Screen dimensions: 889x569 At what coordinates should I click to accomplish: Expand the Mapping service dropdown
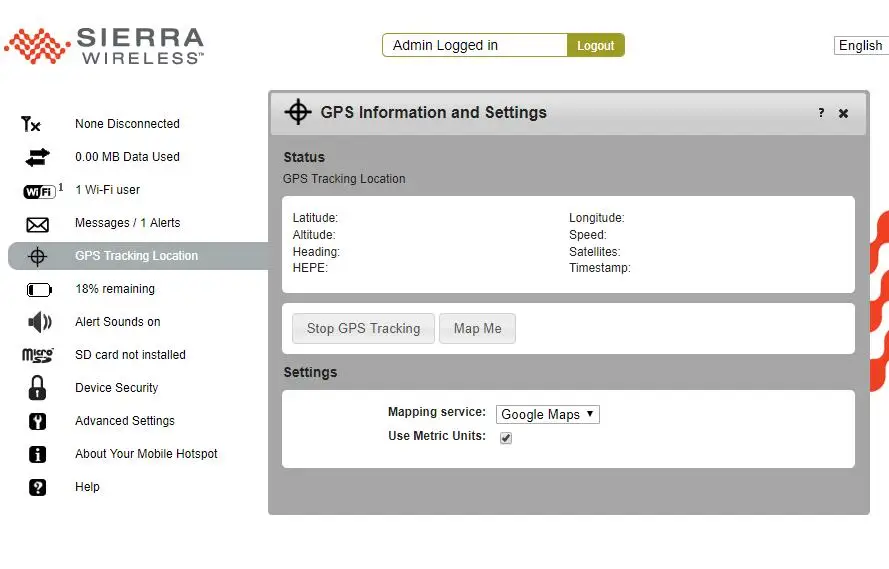(x=547, y=414)
